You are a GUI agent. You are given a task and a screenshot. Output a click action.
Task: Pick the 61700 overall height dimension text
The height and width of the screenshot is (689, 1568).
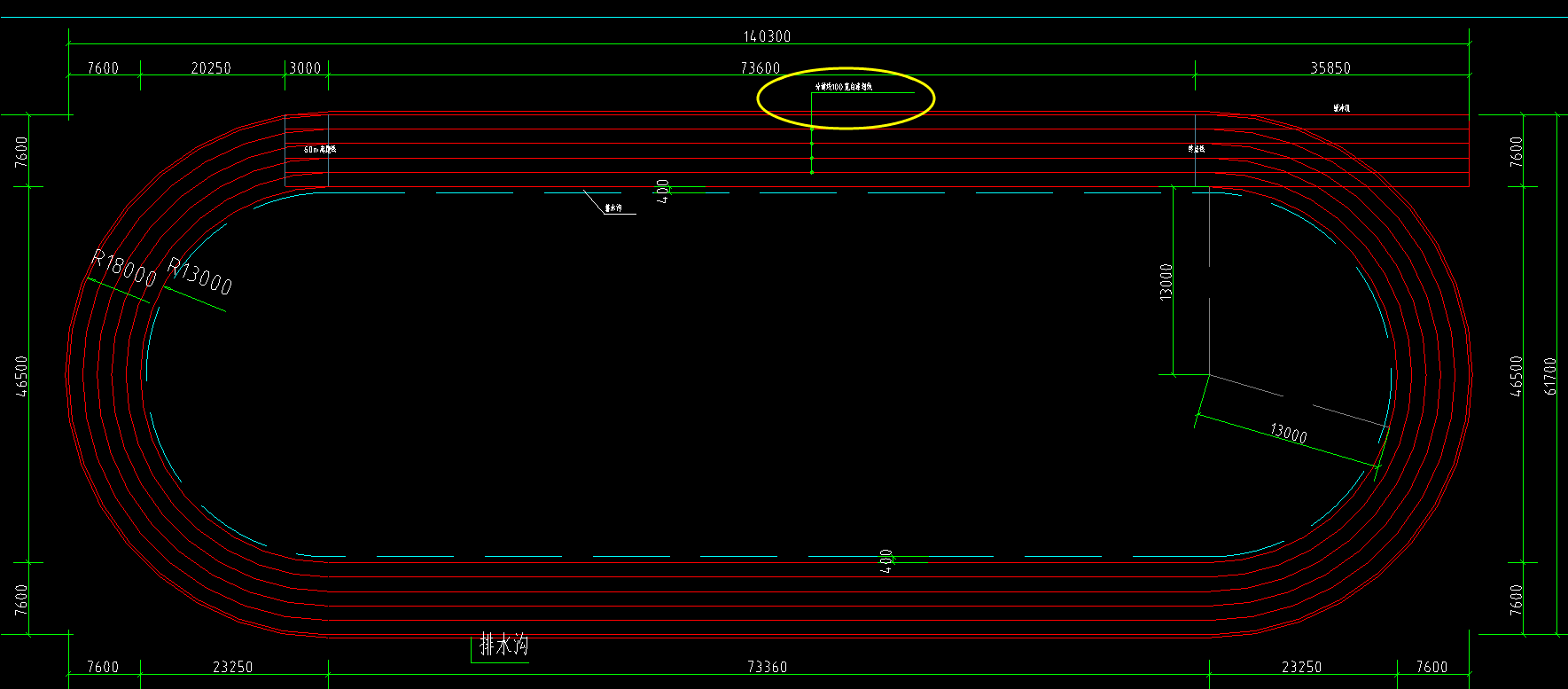pos(1549,376)
